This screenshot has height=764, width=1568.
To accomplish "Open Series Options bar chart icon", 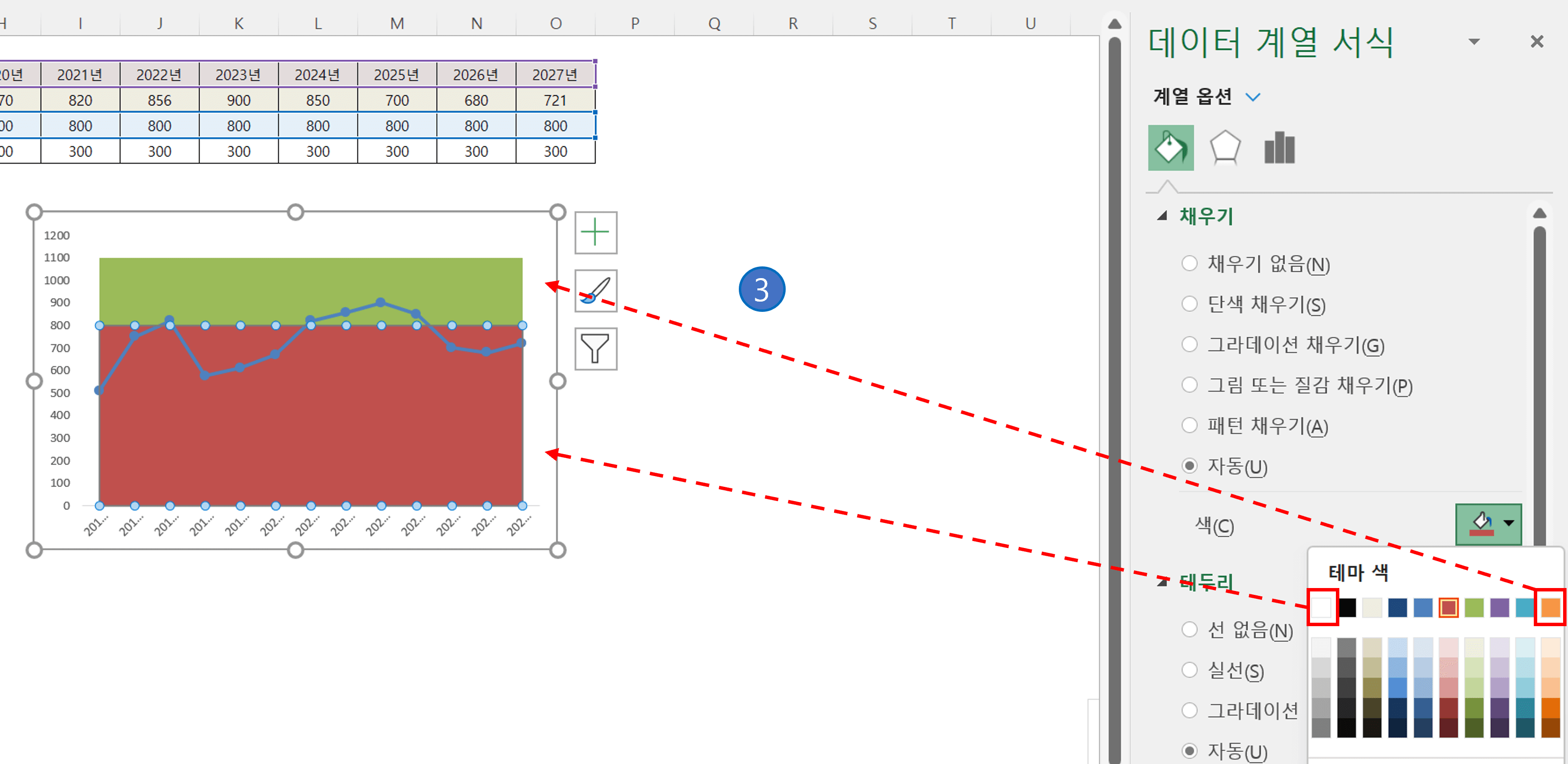I will tap(1279, 148).
